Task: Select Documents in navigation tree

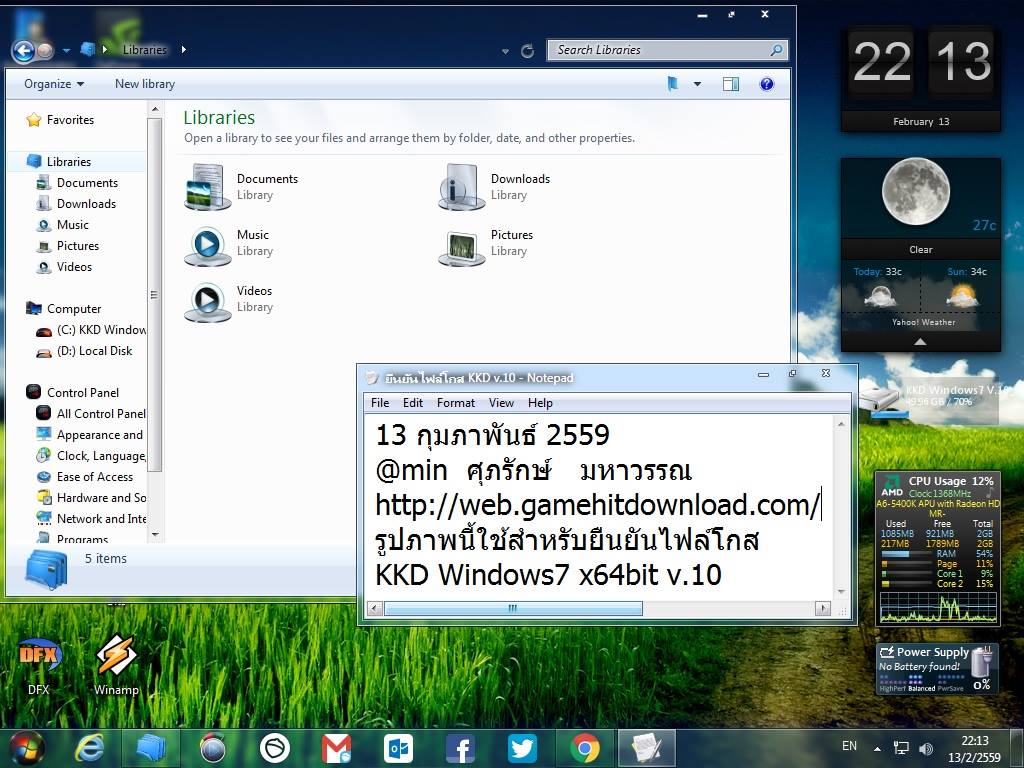Action: pyautogui.click(x=87, y=183)
